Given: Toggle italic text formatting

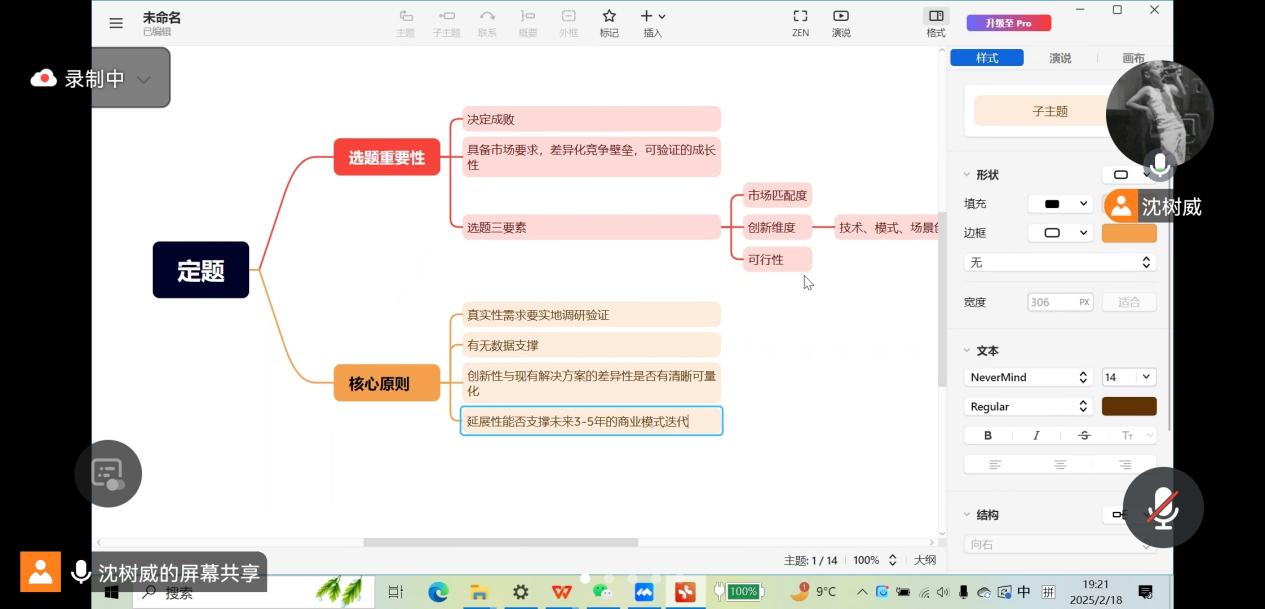Looking at the screenshot, I should [1036, 435].
